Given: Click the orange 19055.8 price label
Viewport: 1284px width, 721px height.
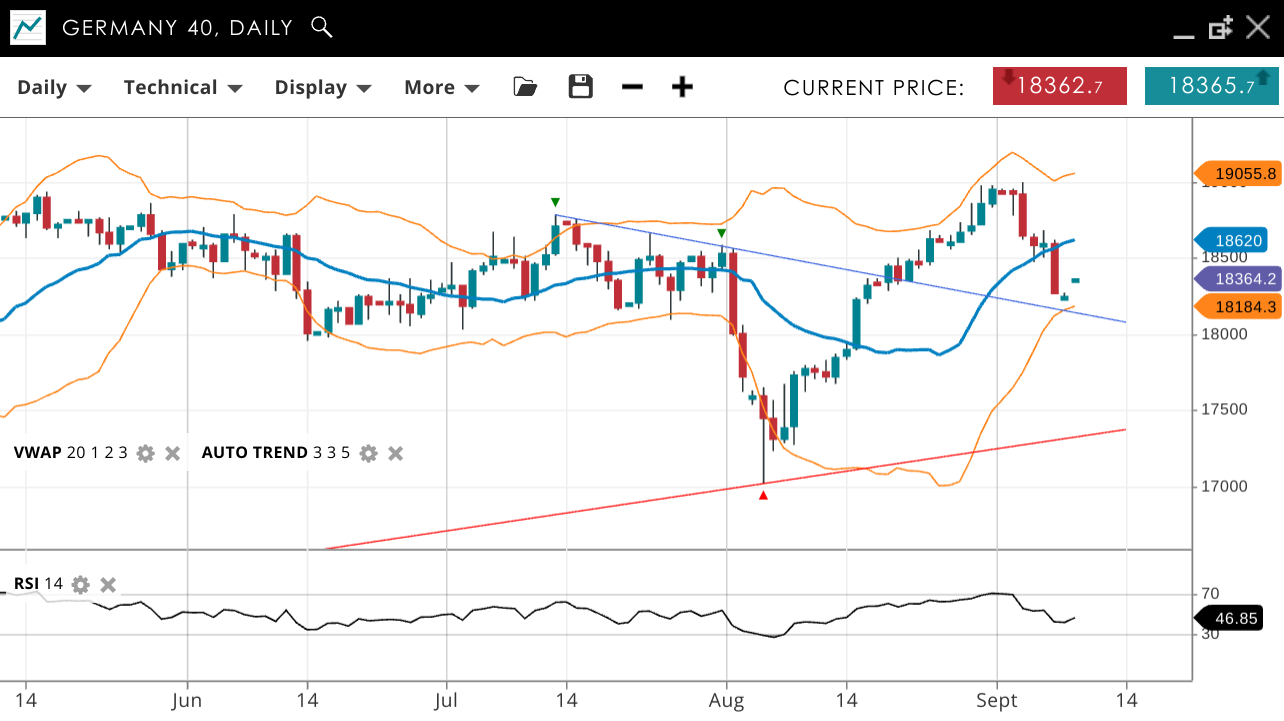Looking at the screenshot, I should click(x=1238, y=174).
